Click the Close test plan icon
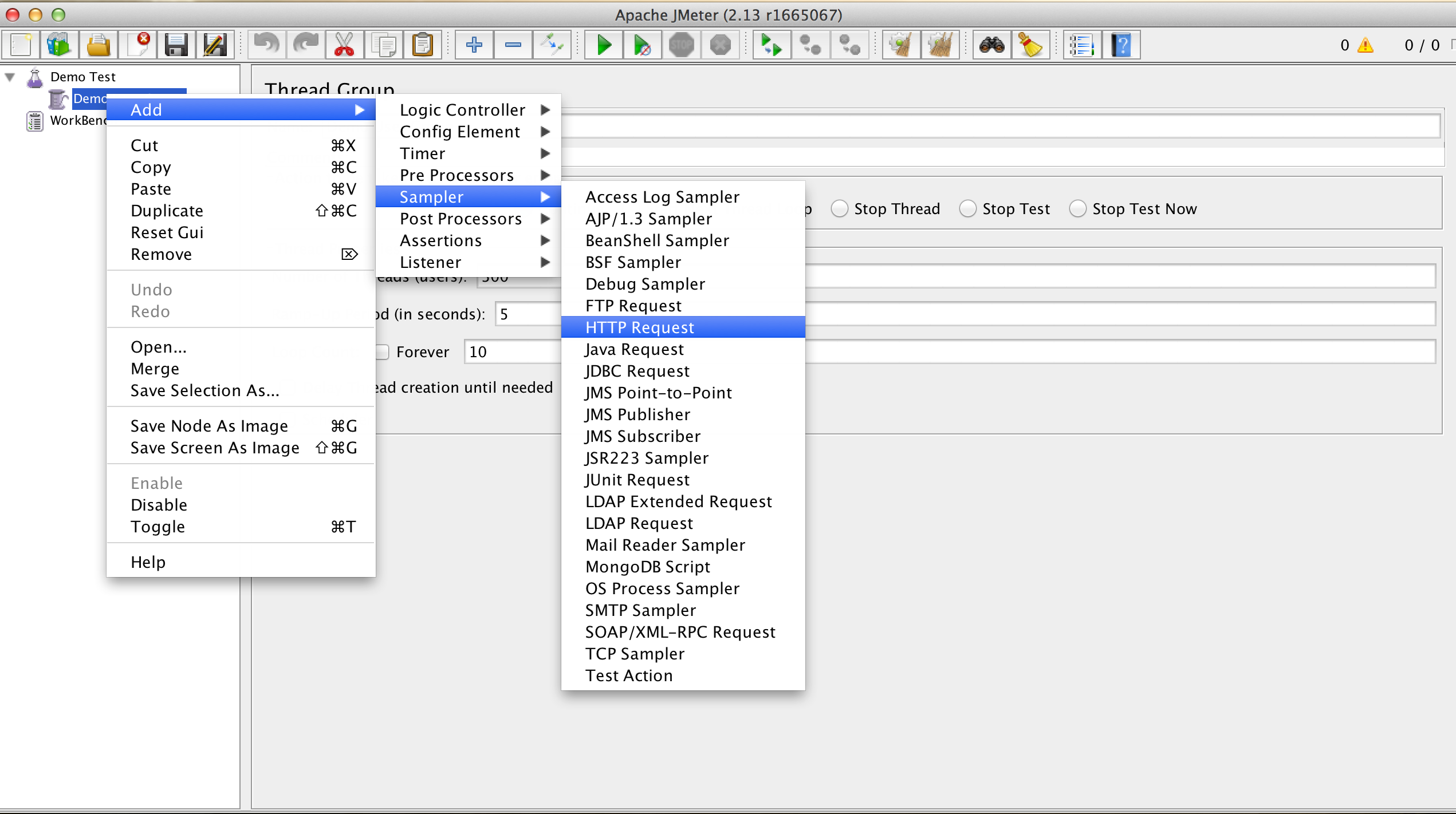This screenshot has height=814, width=1456. click(138, 45)
